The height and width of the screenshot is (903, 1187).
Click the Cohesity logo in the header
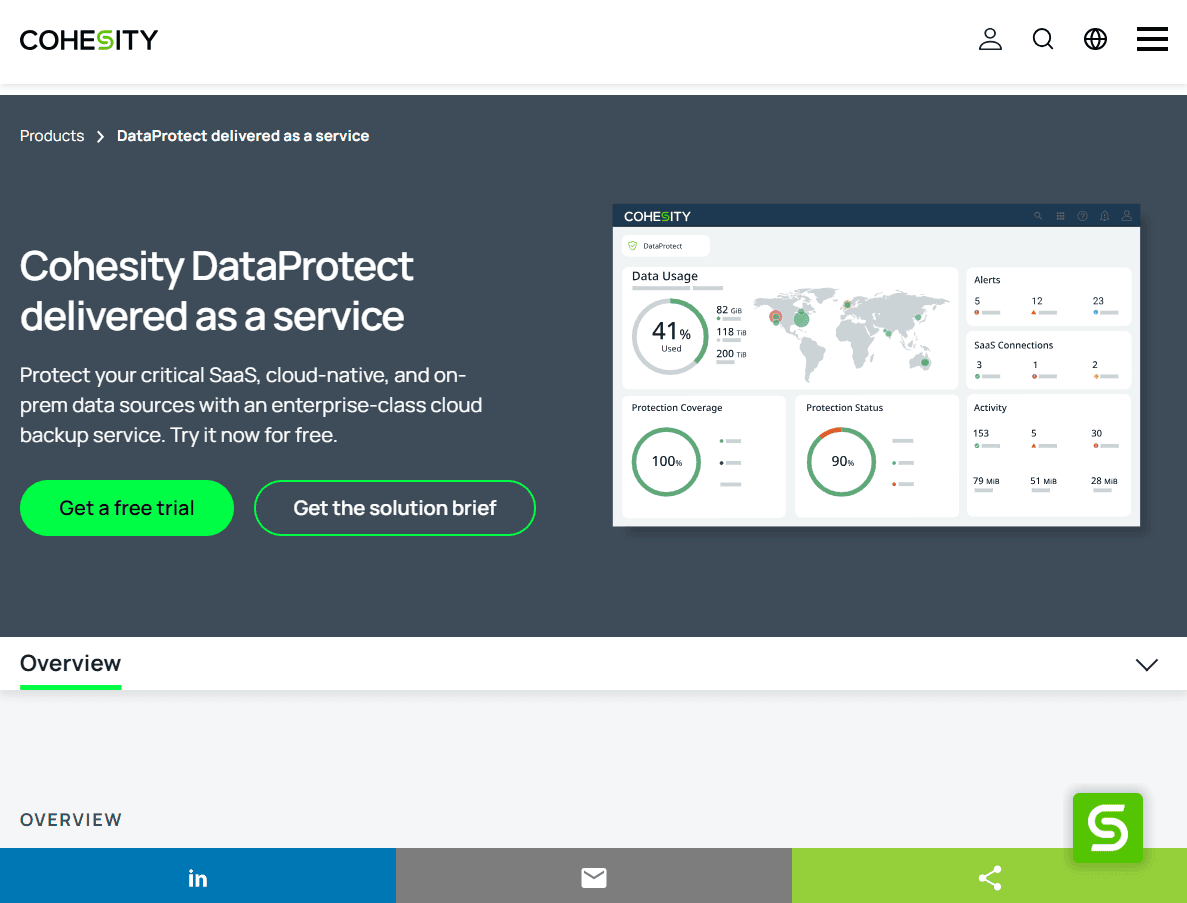89,39
